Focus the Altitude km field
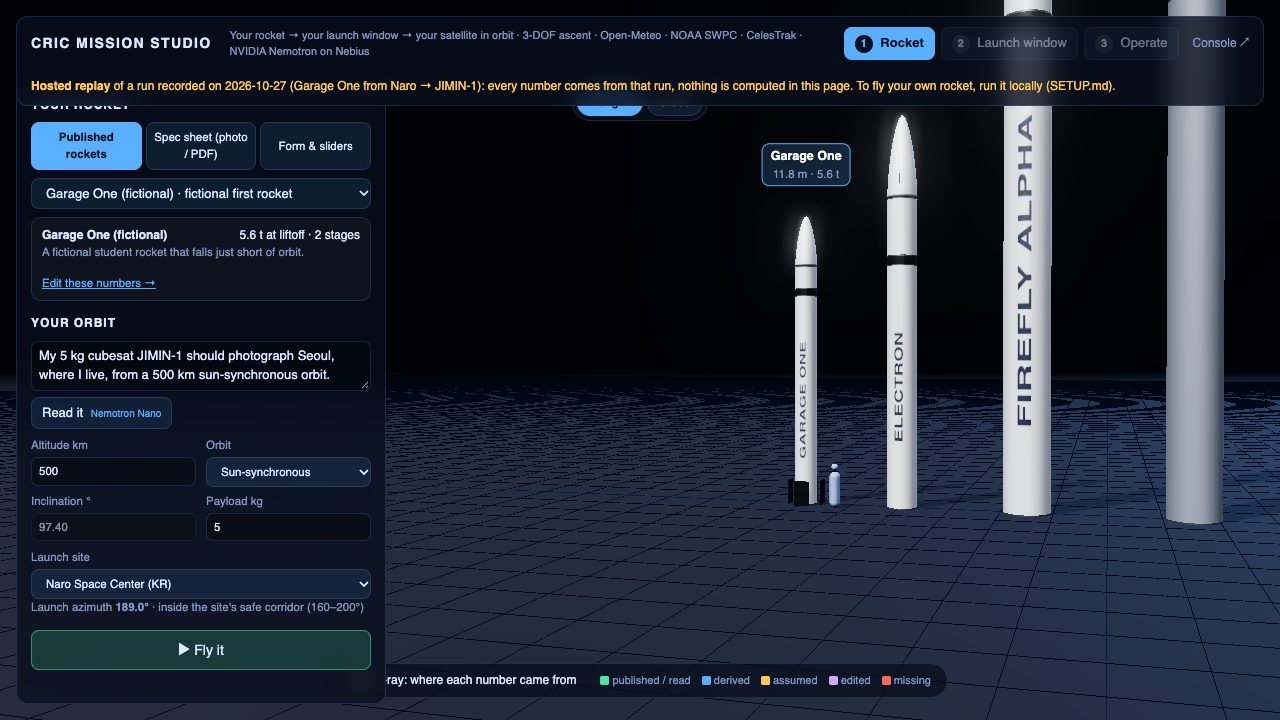The width and height of the screenshot is (1280, 720). (x=113, y=472)
